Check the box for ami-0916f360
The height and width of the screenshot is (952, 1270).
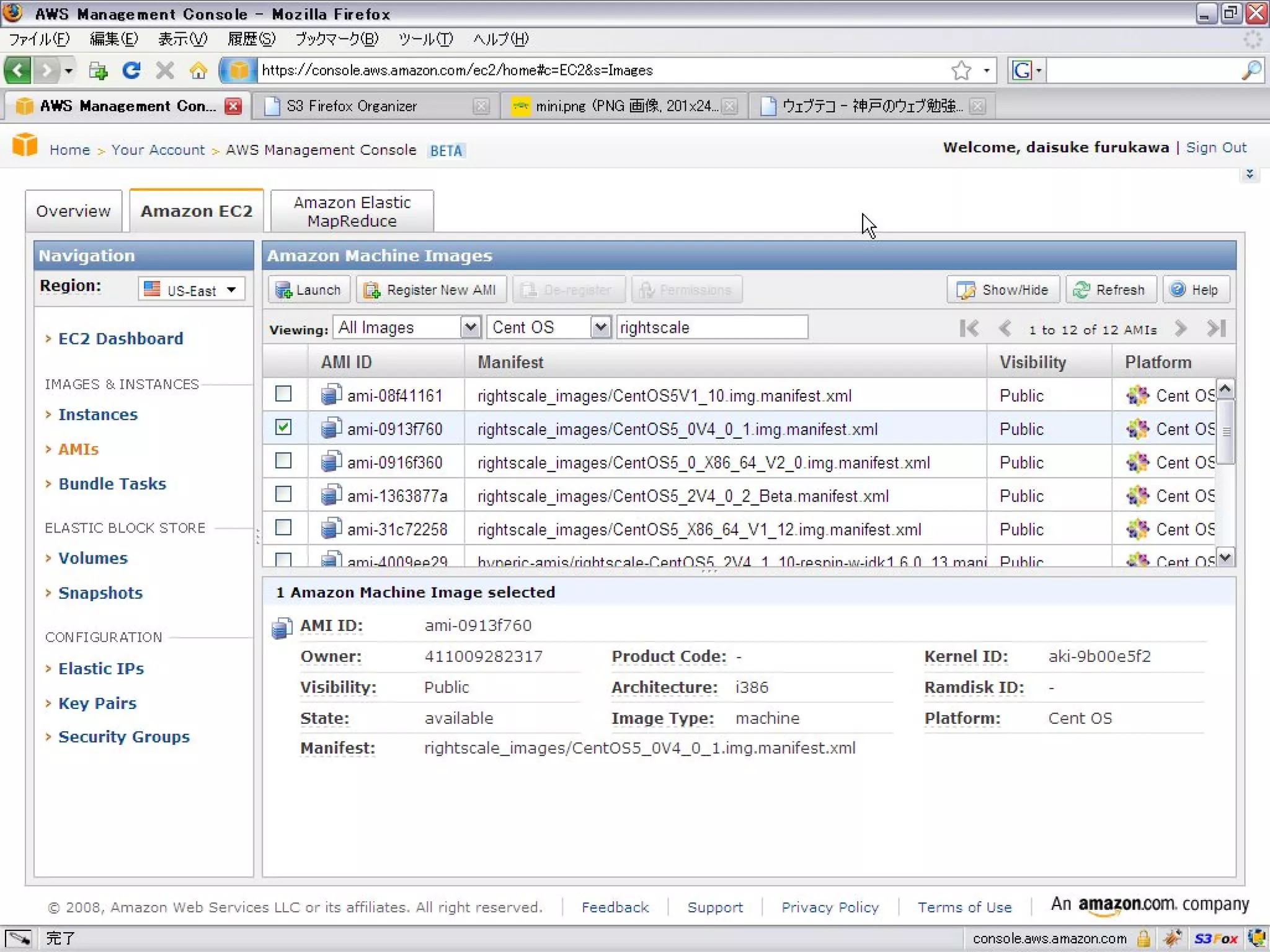pyautogui.click(x=283, y=461)
